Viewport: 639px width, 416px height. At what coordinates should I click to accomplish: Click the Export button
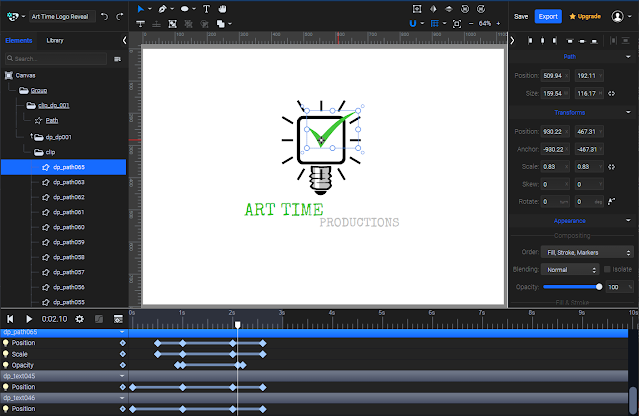548,16
